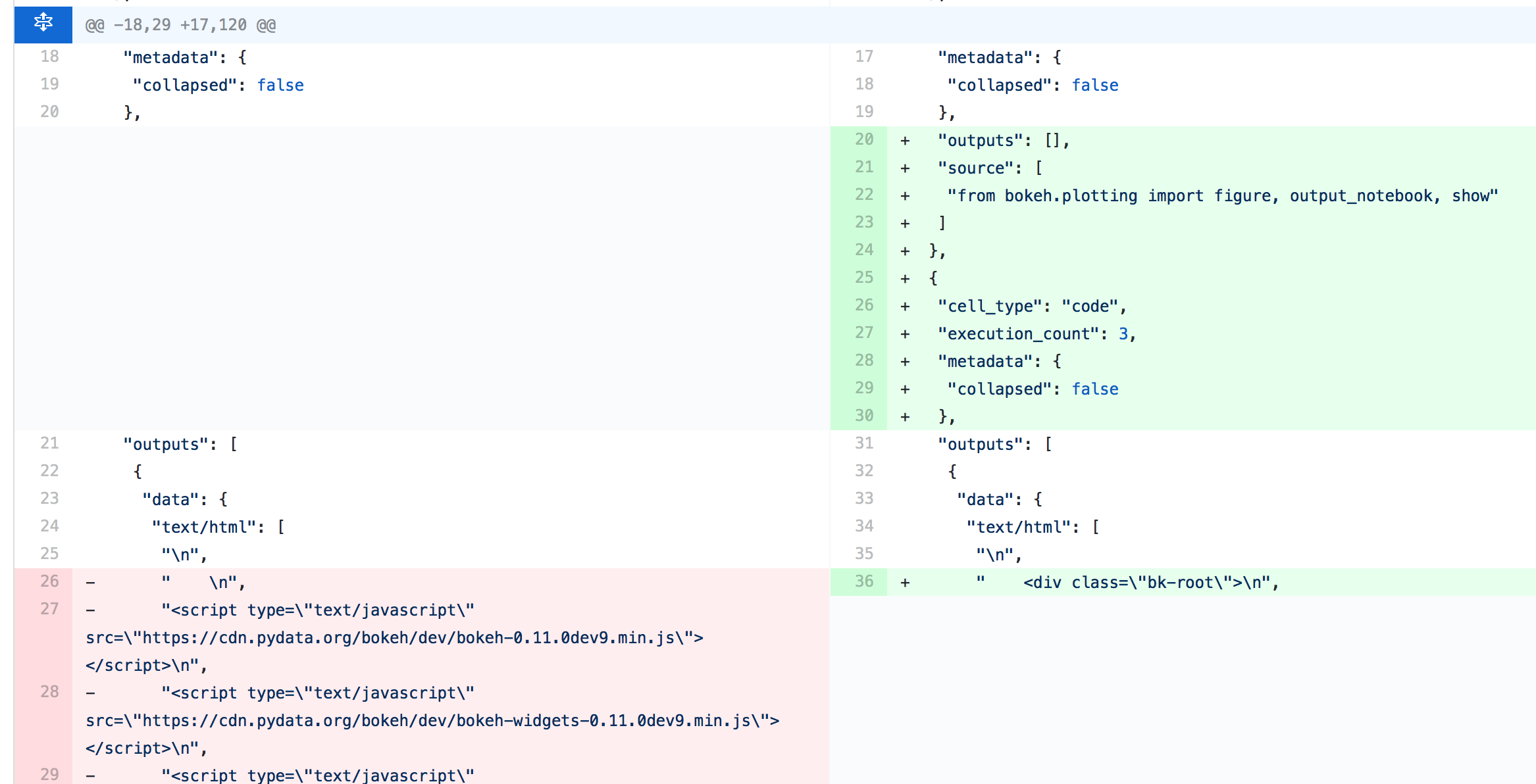Select added line number 21

click(x=864, y=167)
